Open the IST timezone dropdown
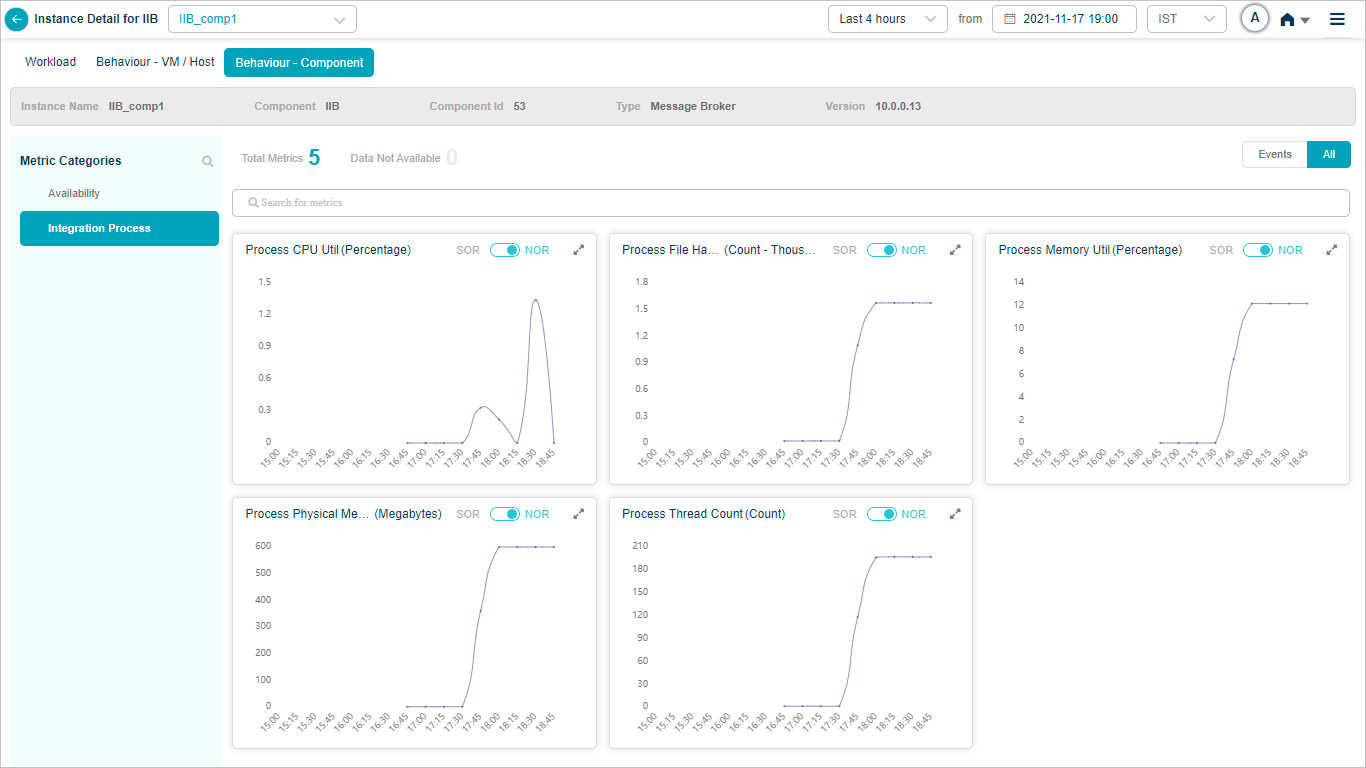The image size is (1366, 768). tap(1186, 19)
